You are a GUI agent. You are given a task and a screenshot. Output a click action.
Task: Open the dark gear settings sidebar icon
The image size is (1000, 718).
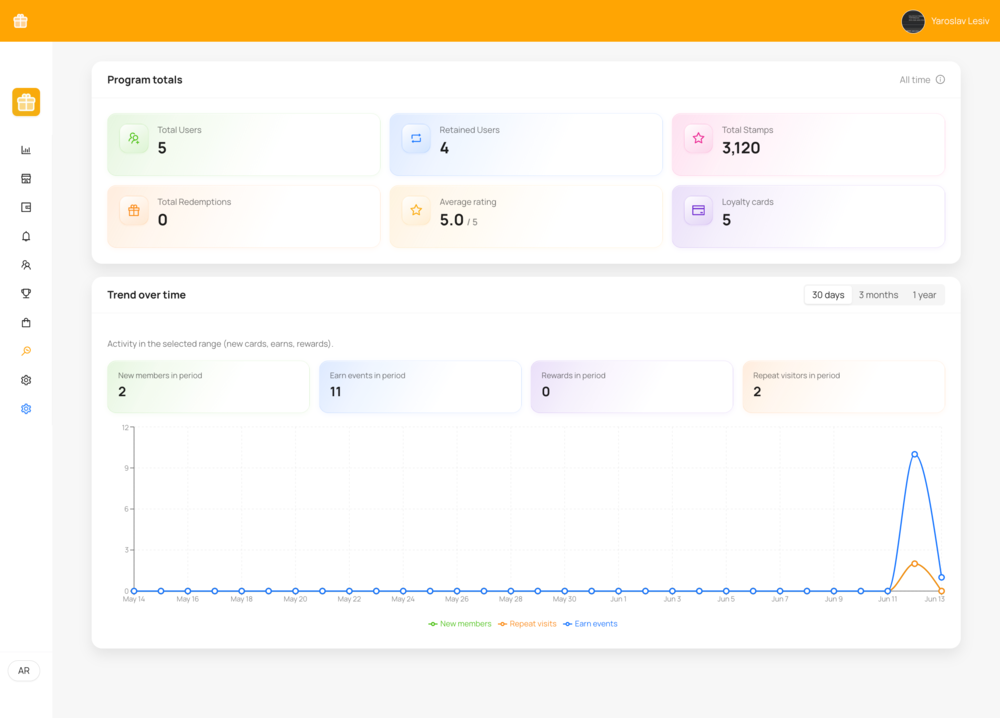tap(26, 380)
